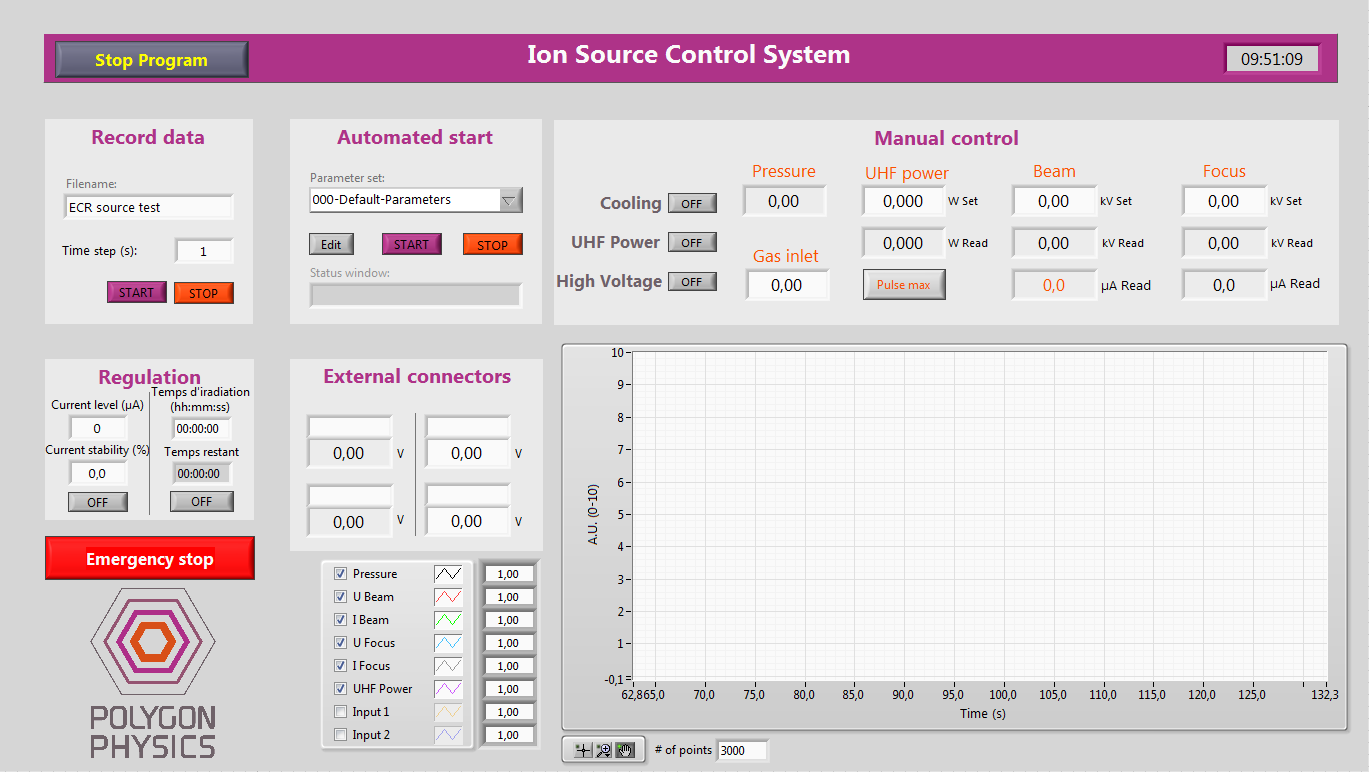Uncheck the Pressure plot checkbox
Screen dimensions: 1369x772
pyautogui.click(x=340, y=574)
